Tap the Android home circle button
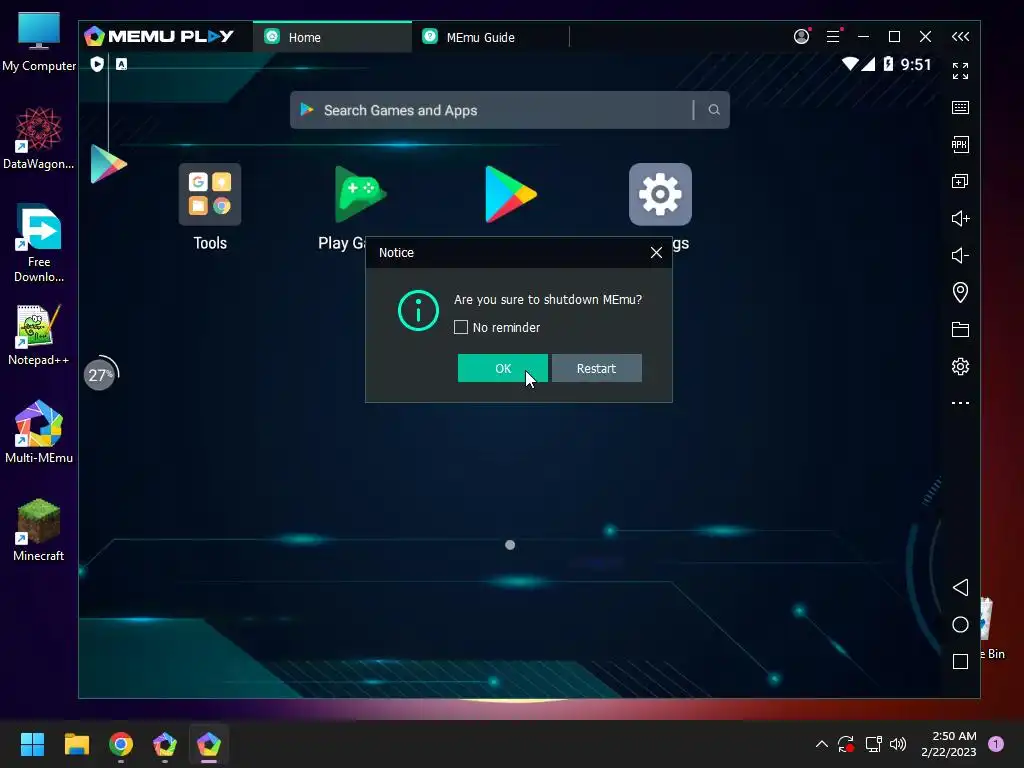Screen dimensions: 1024x768 coord(960,624)
